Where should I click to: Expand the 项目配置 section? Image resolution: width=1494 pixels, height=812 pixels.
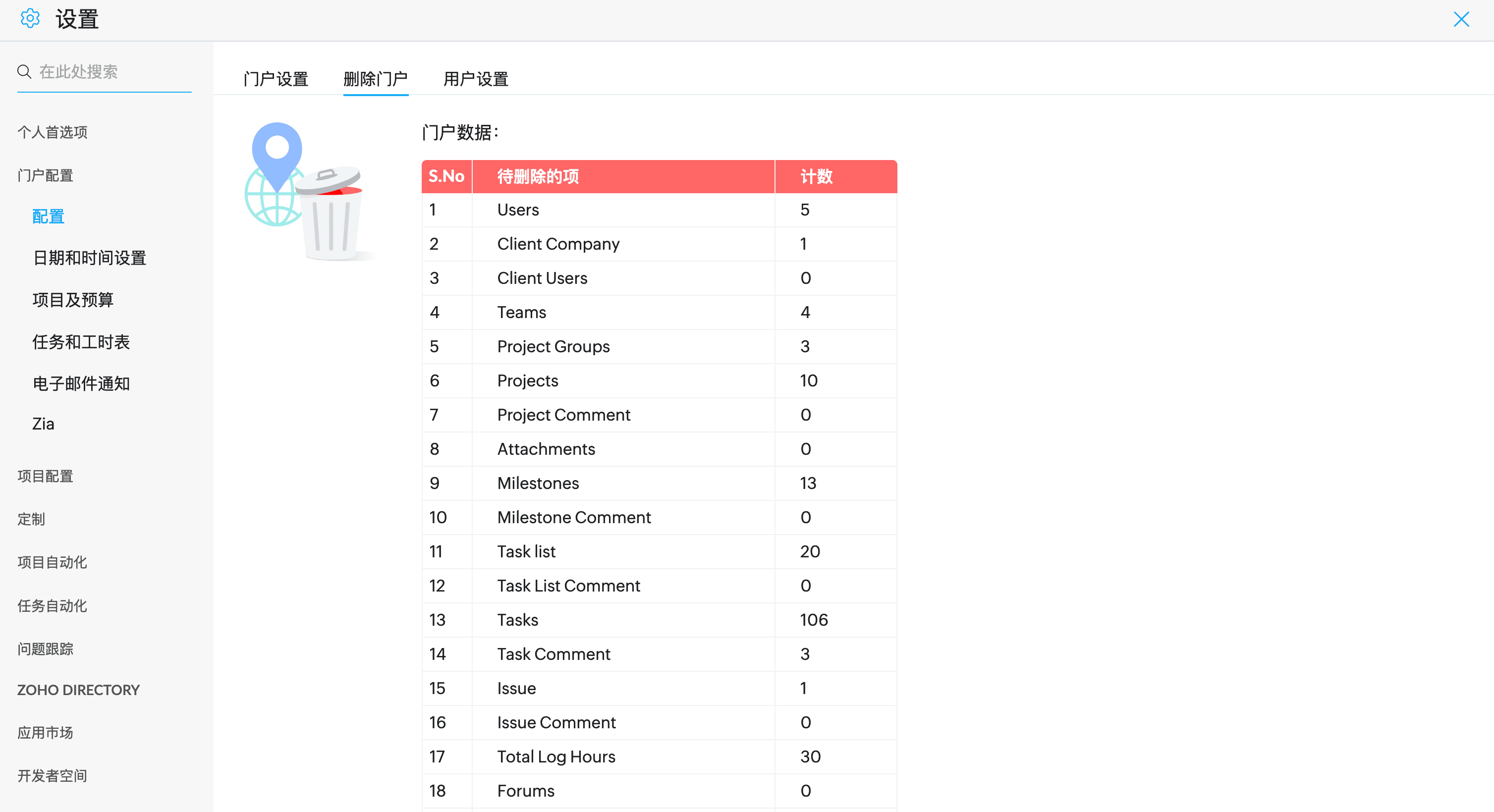pos(45,476)
